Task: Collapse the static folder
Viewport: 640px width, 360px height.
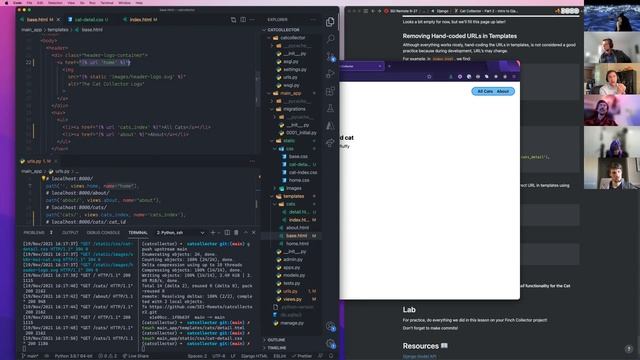Action: pos(289,141)
